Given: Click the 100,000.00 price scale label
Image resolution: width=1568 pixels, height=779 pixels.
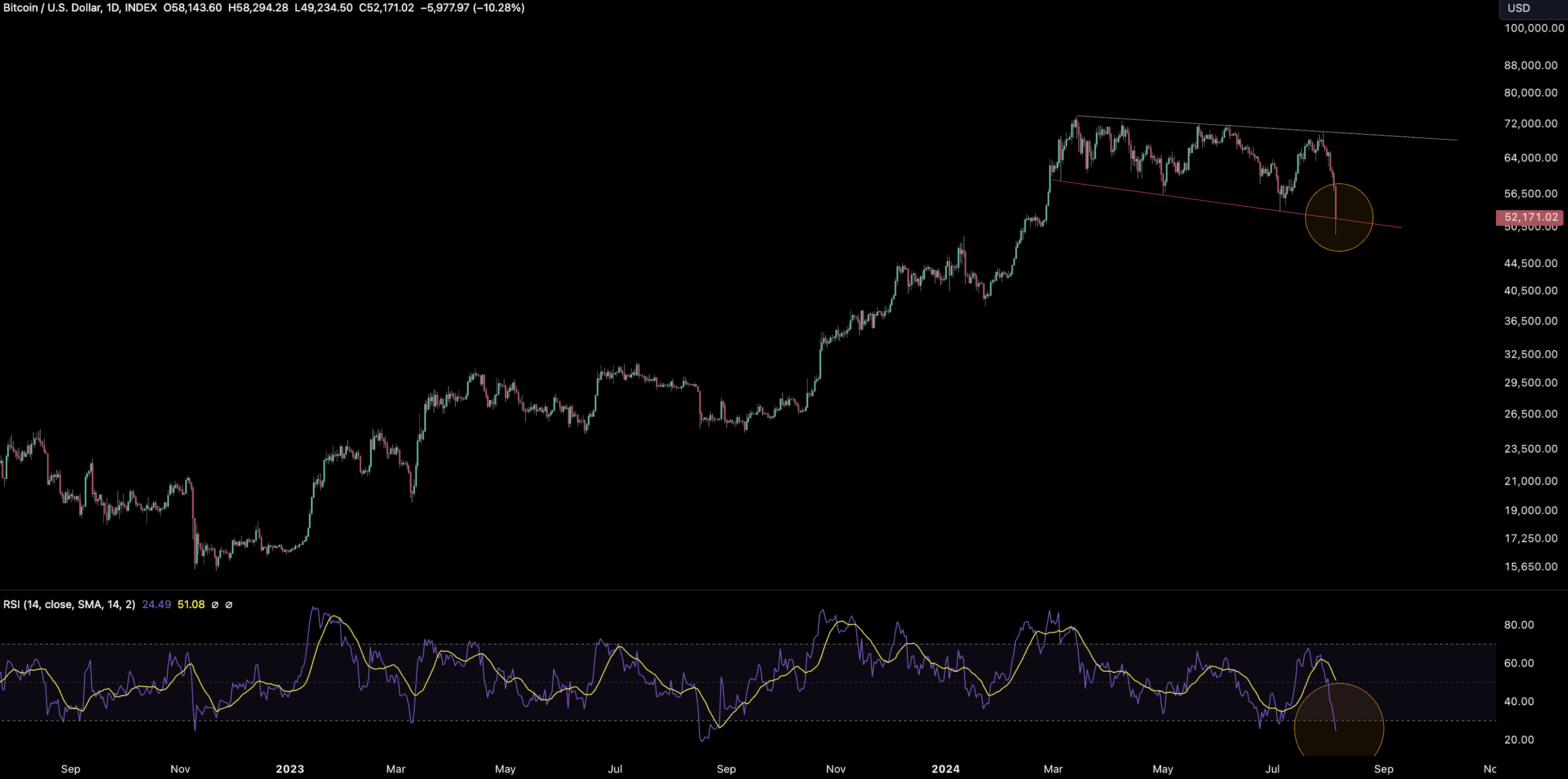Looking at the screenshot, I should 1534,28.
